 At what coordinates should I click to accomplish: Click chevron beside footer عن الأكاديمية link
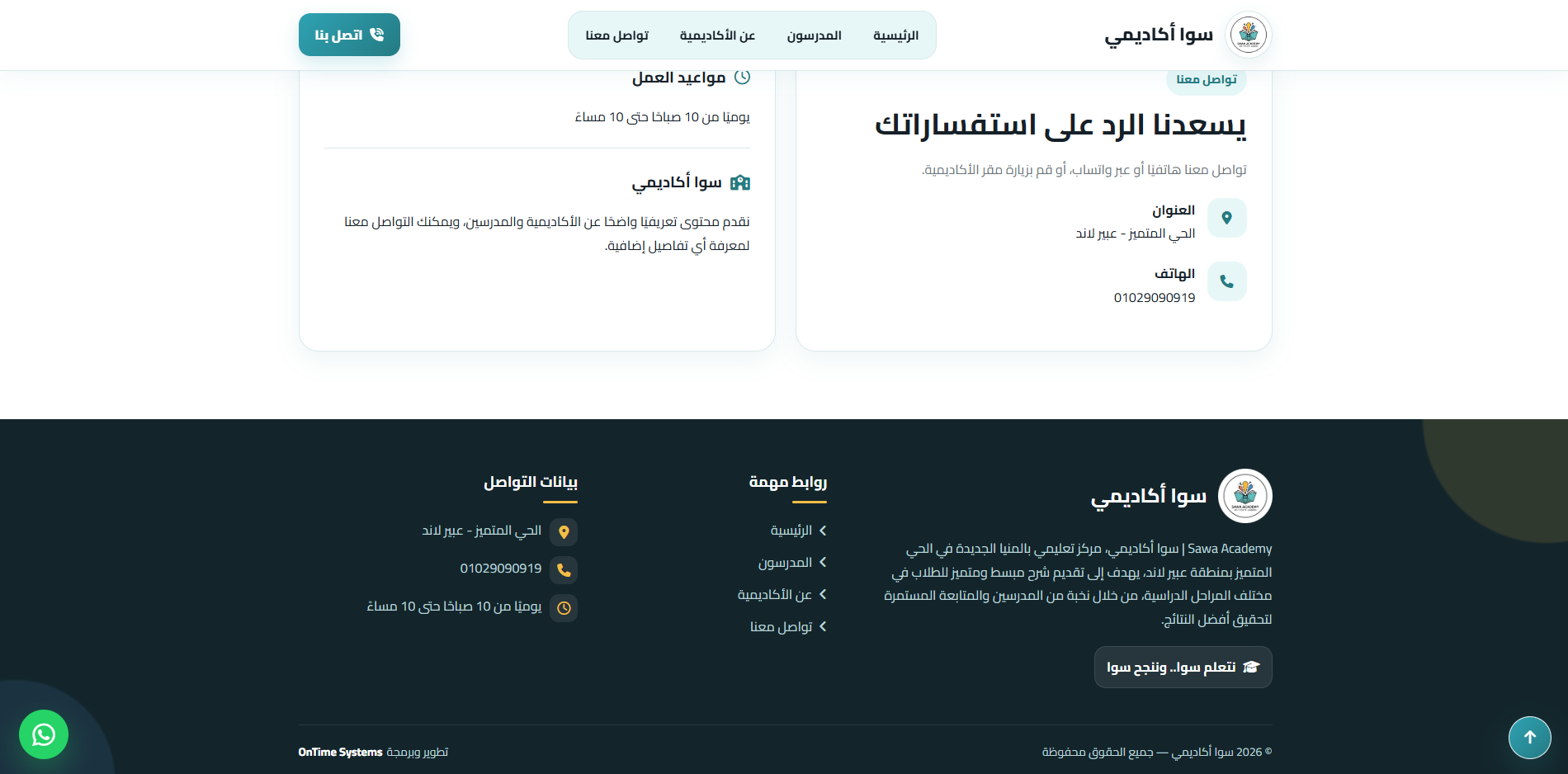822,594
